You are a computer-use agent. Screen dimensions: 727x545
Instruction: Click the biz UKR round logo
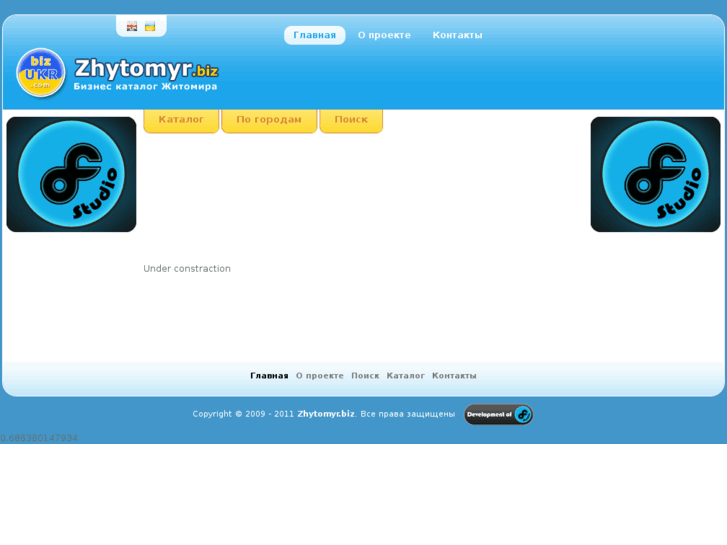(41, 73)
